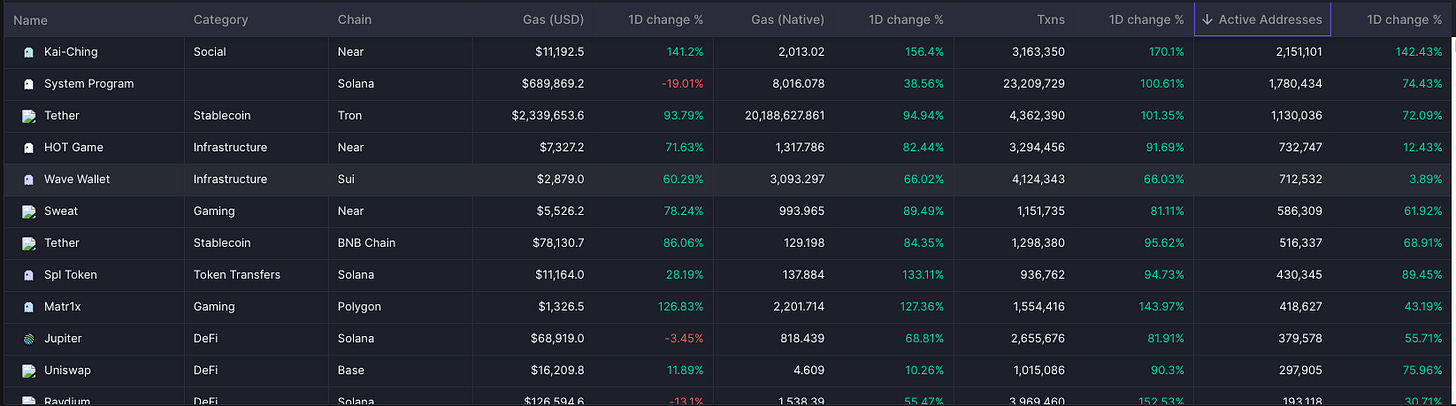
Task: Click gas value $689,869.2
Action: (553, 84)
